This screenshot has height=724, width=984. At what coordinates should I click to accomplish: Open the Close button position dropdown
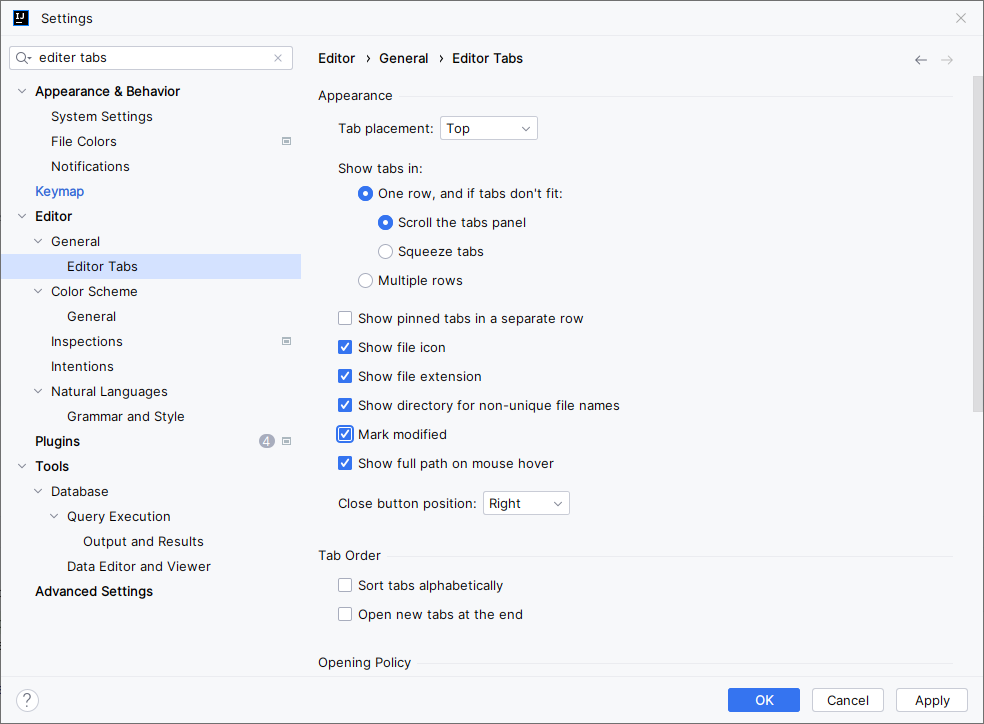(x=526, y=503)
